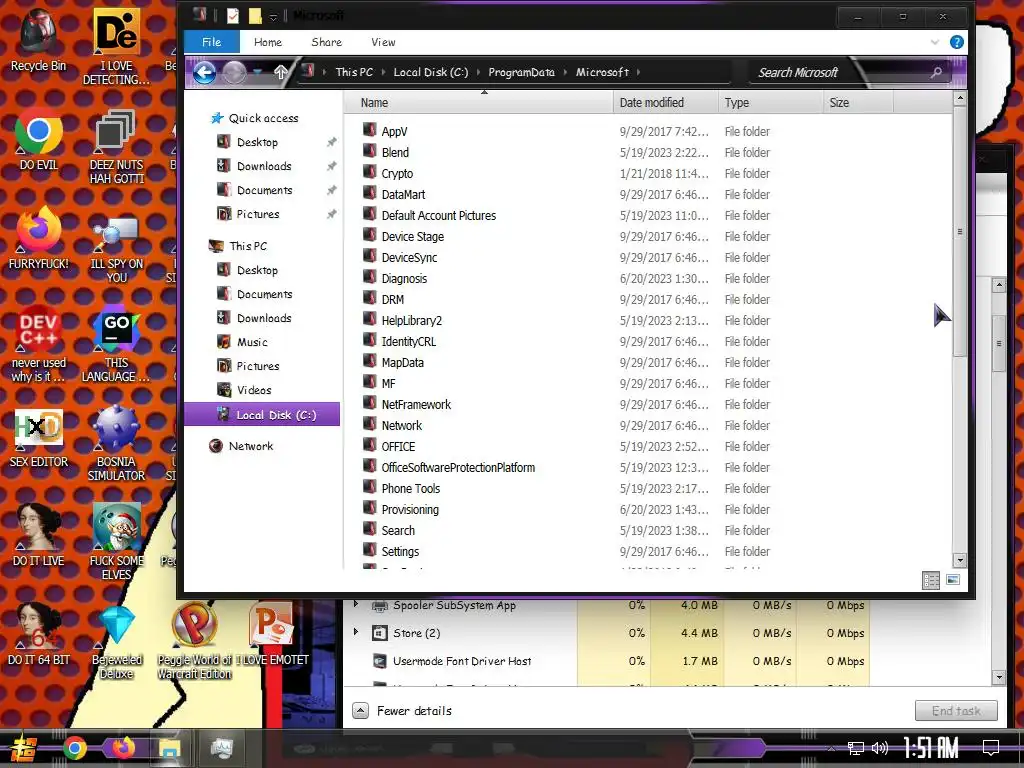Sort by Date modified column header
This screenshot has width=1024, height=768.
[665, 103]
